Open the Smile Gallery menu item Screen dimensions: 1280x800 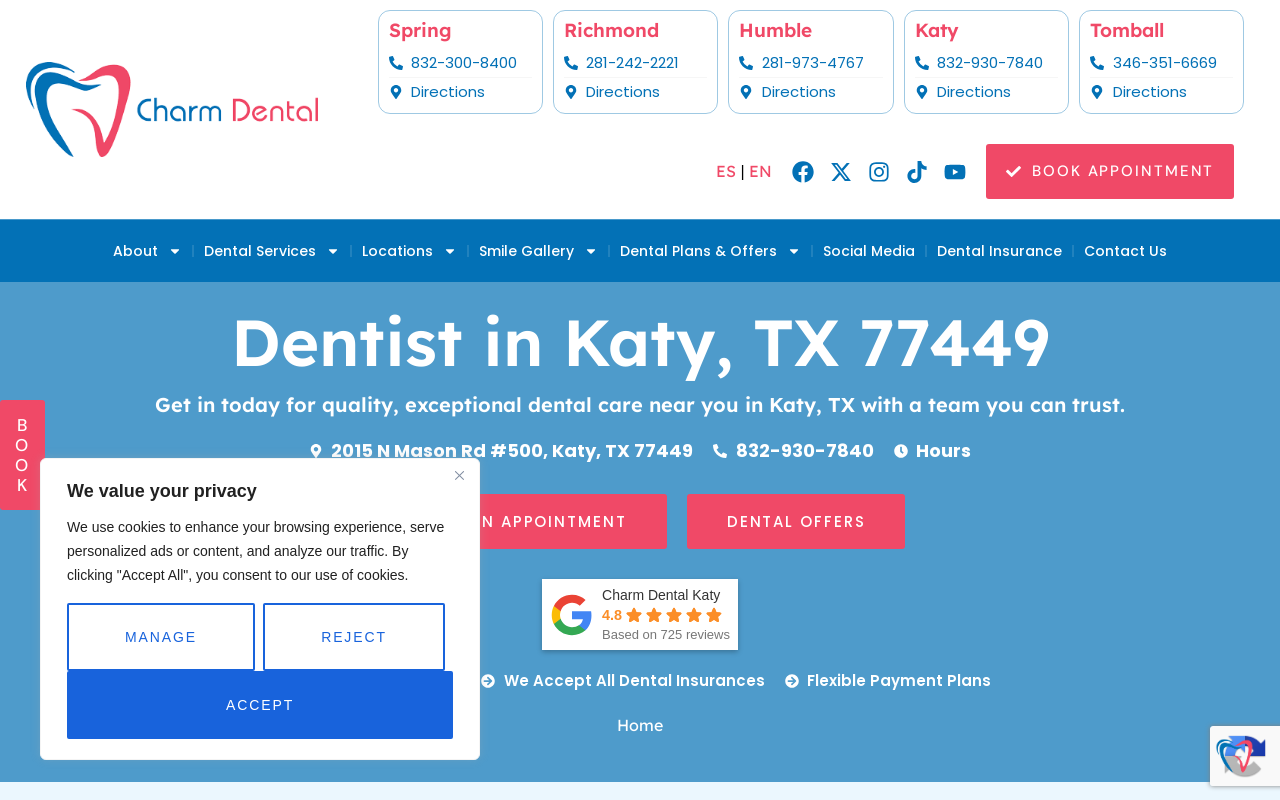(x=527, y=251)
